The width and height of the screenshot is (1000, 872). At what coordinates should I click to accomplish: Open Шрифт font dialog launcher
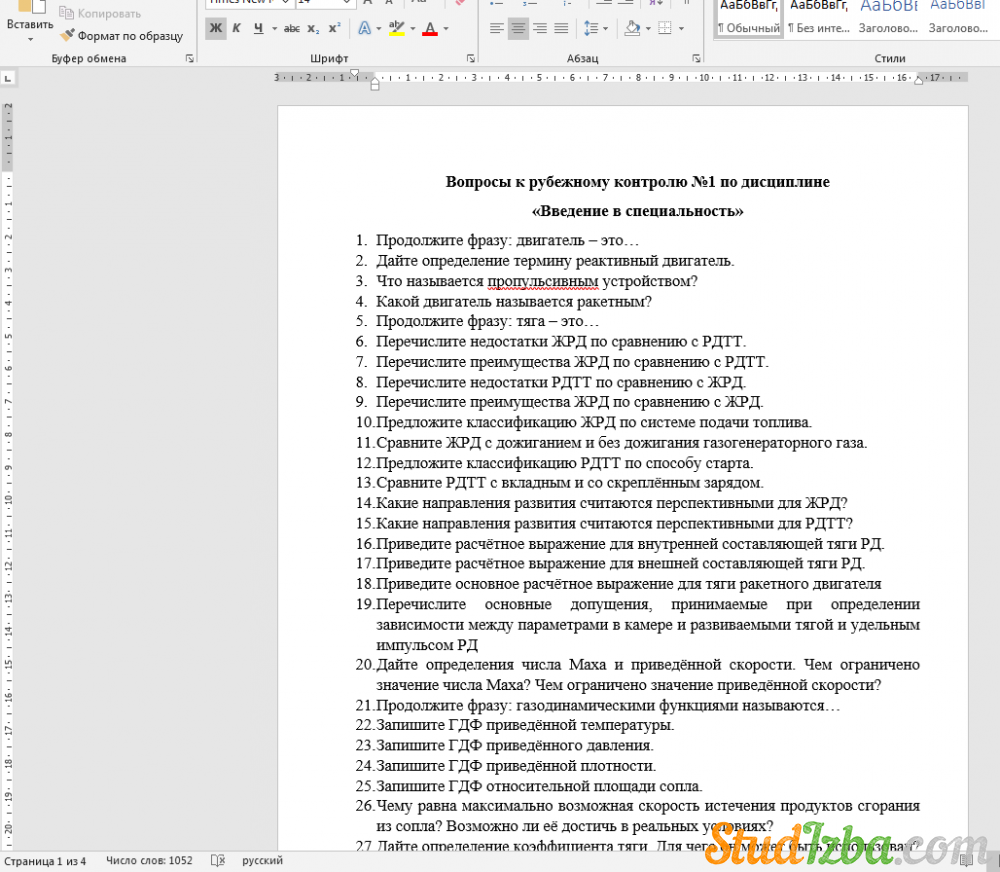click(471, 58)
